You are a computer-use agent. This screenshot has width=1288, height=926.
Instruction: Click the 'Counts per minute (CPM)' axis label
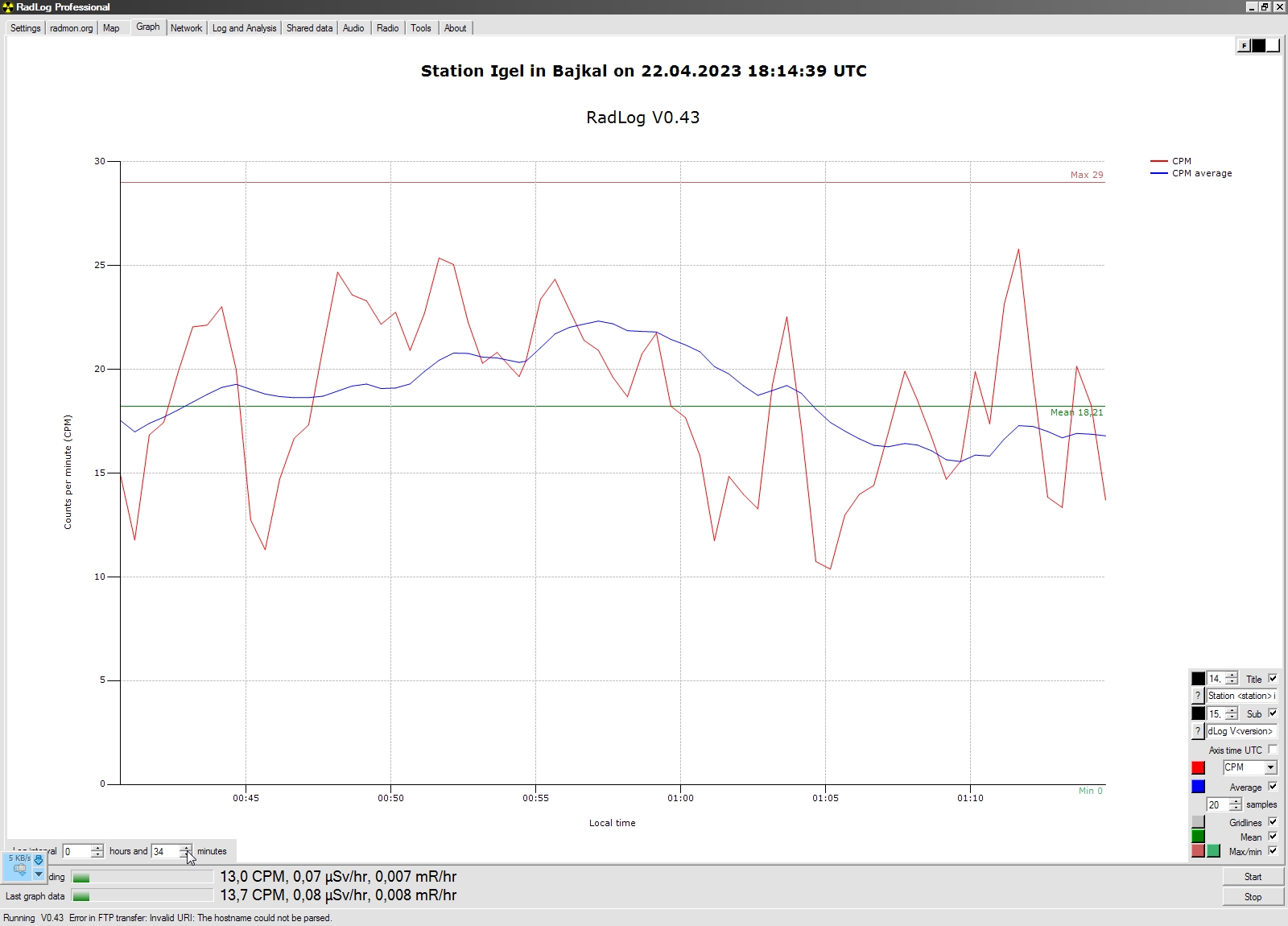click(x=68, y=472)
